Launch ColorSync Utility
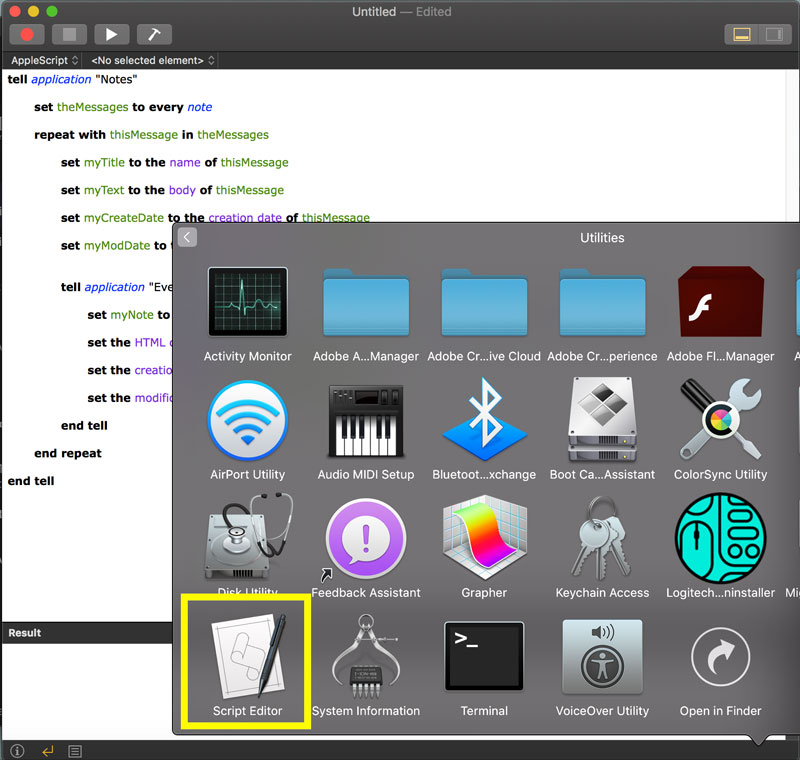Viewport: 800px width, 760px height. 720,431
